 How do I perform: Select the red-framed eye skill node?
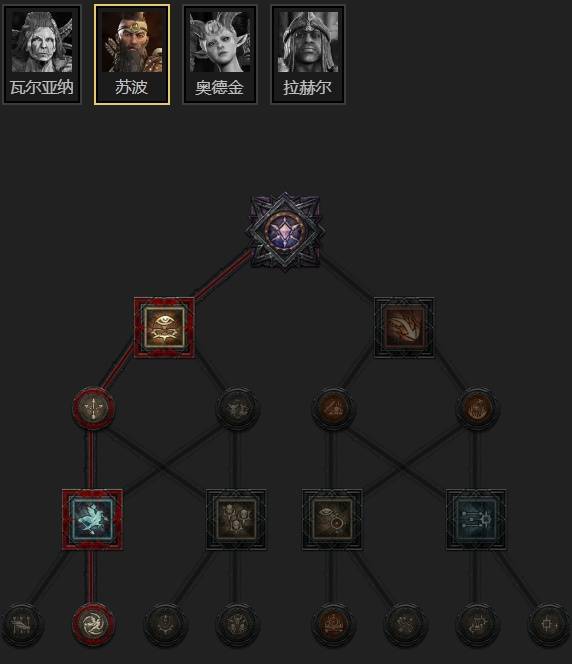[164, 328]
